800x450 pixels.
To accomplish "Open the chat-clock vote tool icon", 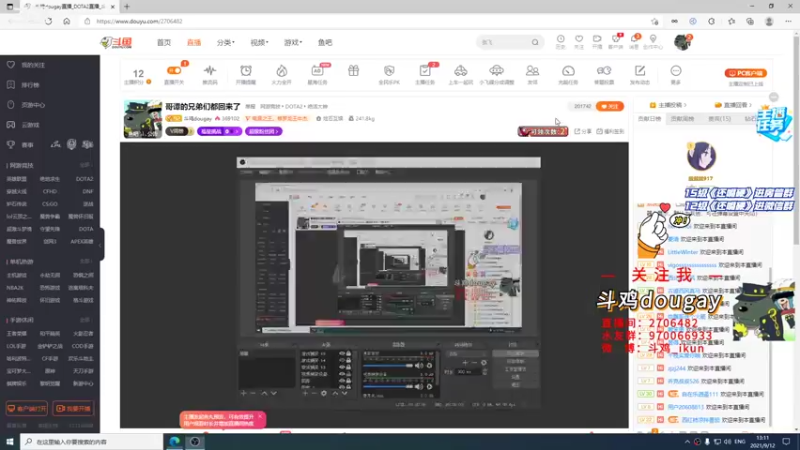I will pyautogui.click(x=604, y=74).
